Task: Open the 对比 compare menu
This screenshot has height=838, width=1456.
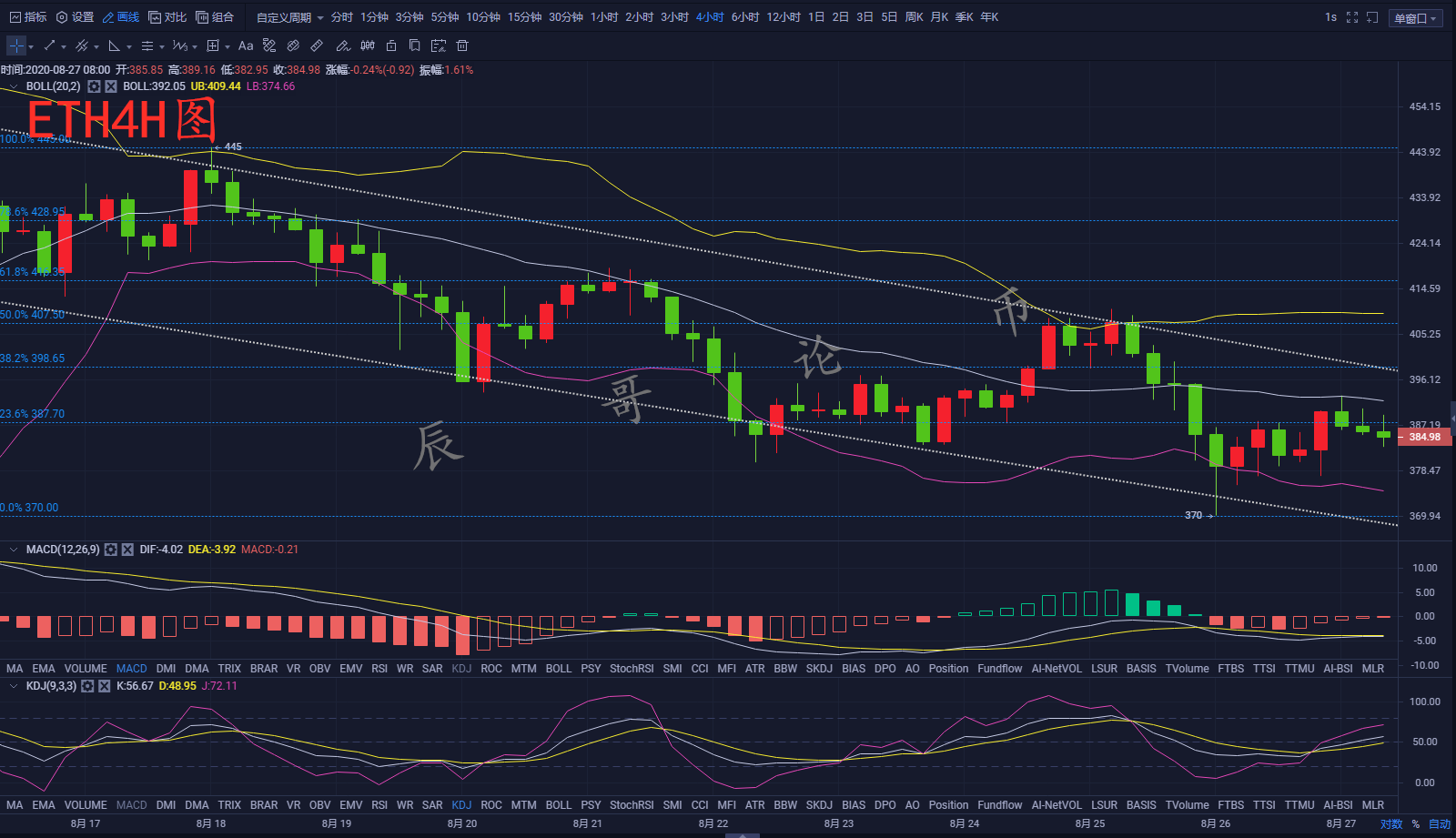Action: tap(167, 17)
